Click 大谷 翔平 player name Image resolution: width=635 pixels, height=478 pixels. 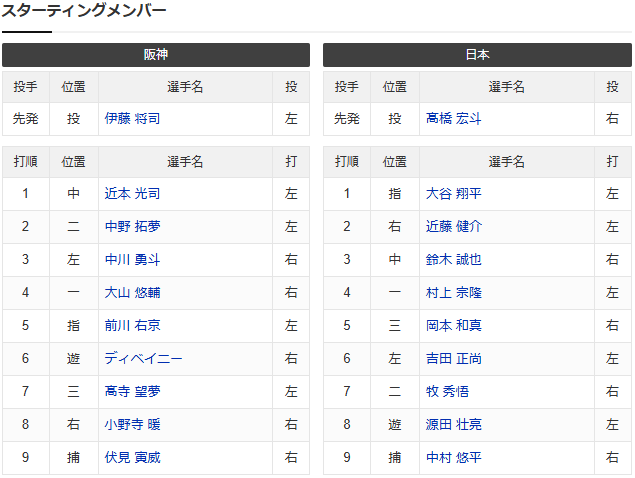[x=453, y=194]
